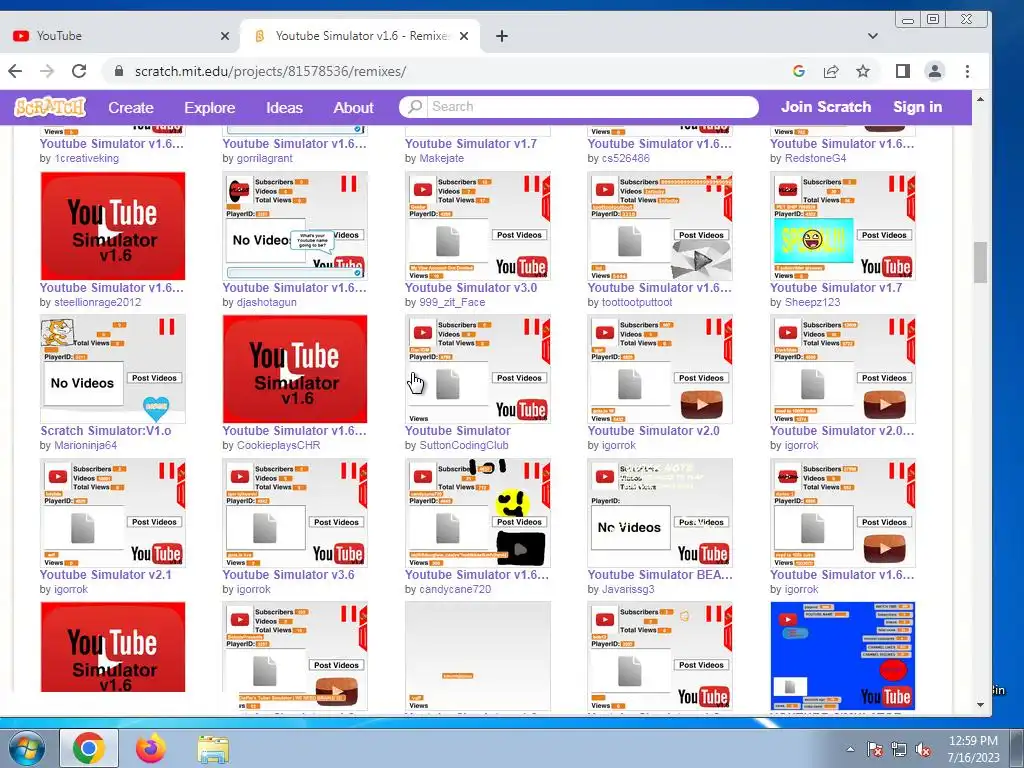This screenshot has height=768, width=1024.
Task: Click Chrome icon in taskbar
Action: pos(89,748)
